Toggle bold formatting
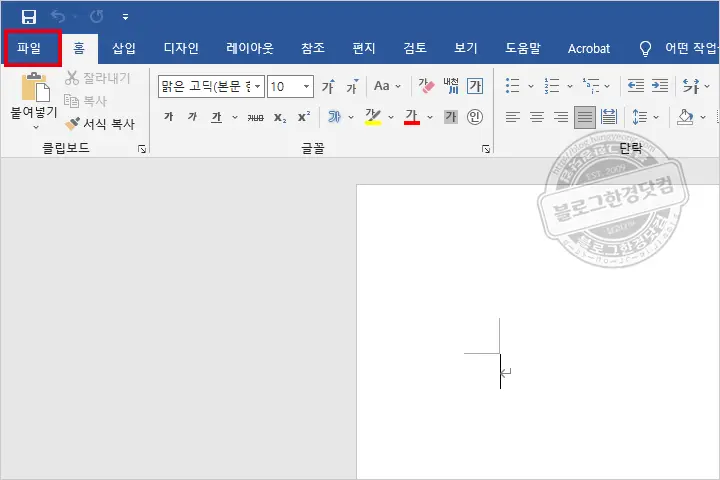This screenshot has width=720, height=480. 169,117
